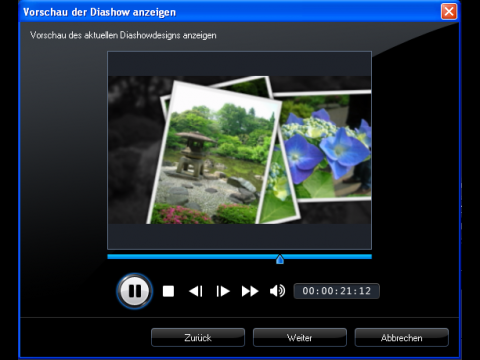Step forward one frame
The height and width of the screenshot is (360, 480).
click(223, 291)
